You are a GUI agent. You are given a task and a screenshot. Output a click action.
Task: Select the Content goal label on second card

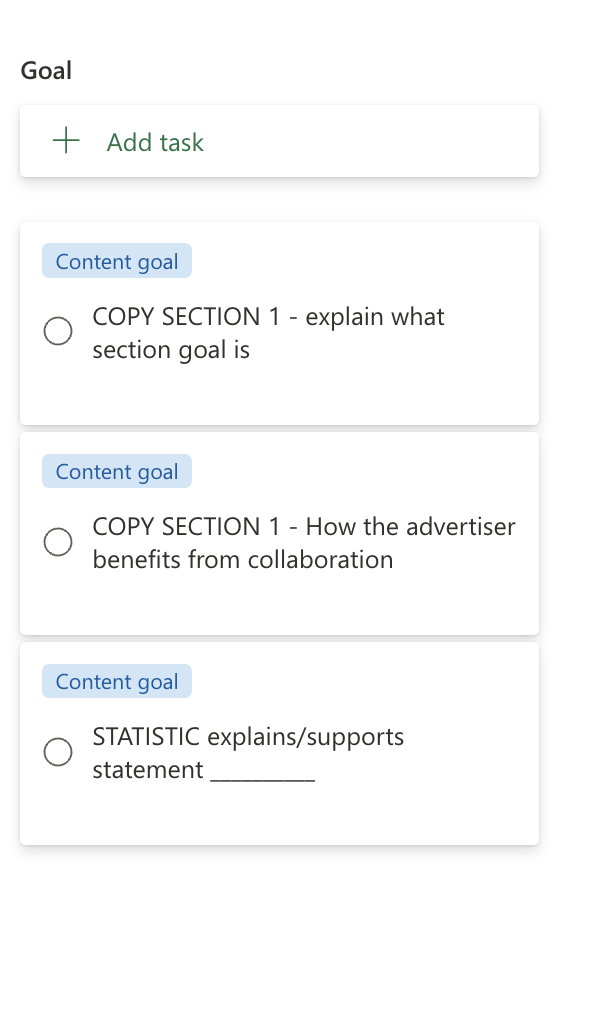click(x=117, y=471)
